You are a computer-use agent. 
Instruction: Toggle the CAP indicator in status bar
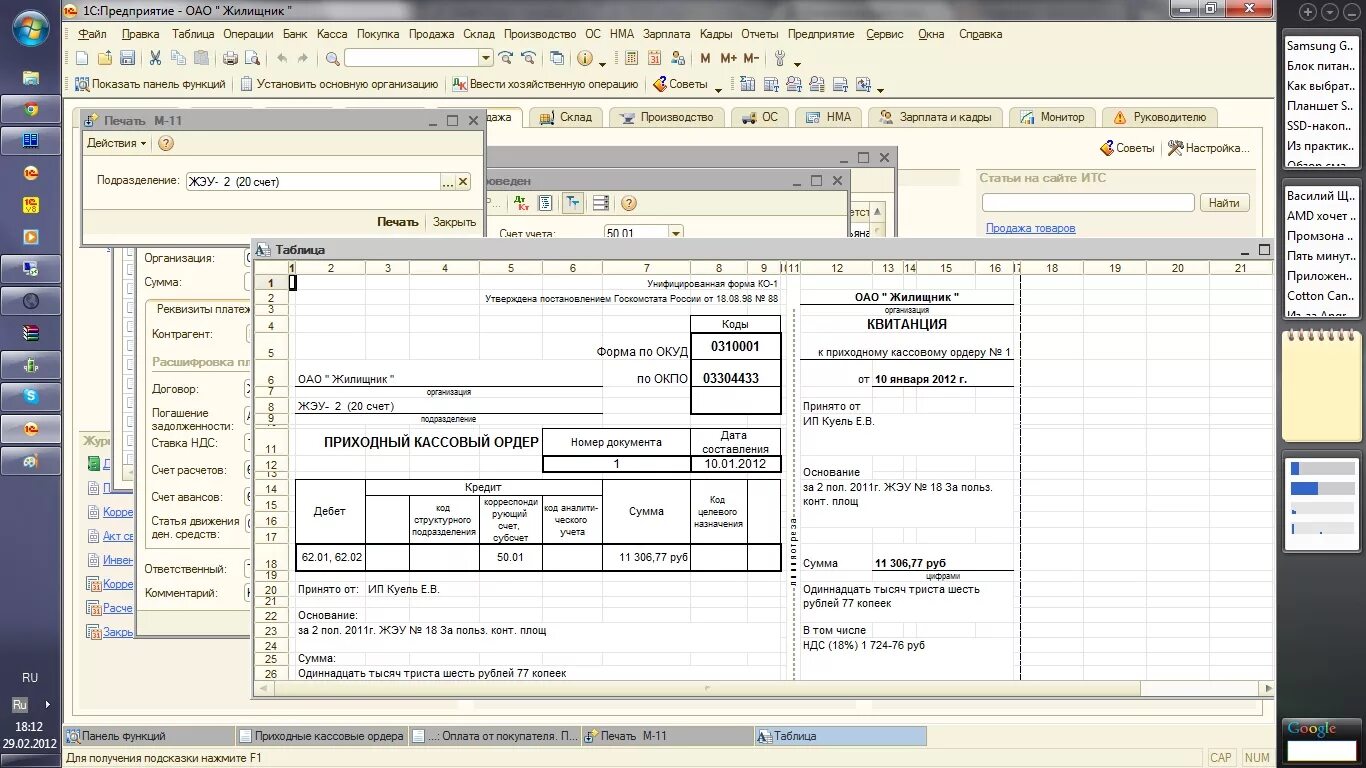coord(1221,757)
